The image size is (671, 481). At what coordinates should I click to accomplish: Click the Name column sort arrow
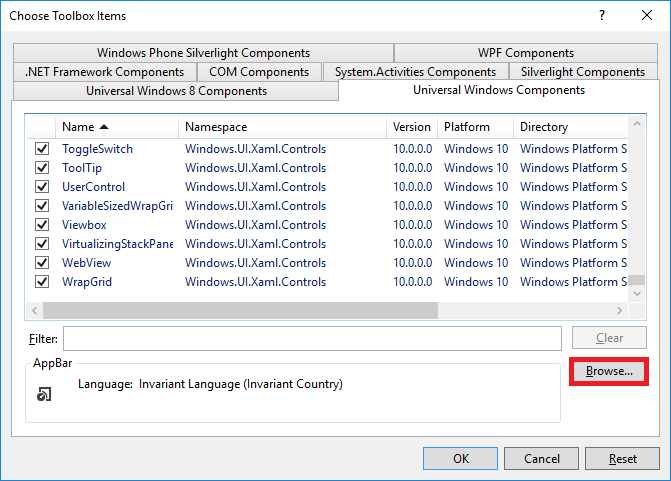[x=104, y=127]
